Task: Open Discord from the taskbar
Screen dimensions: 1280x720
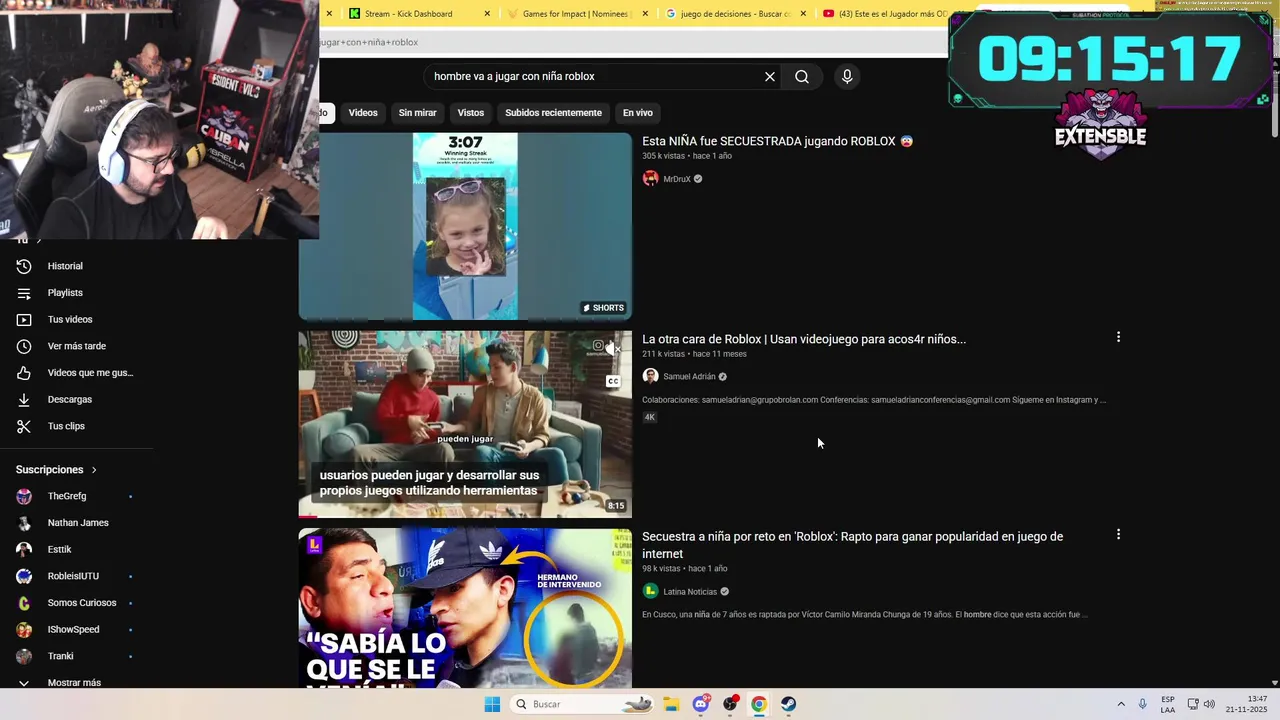Action: (701, 704)
